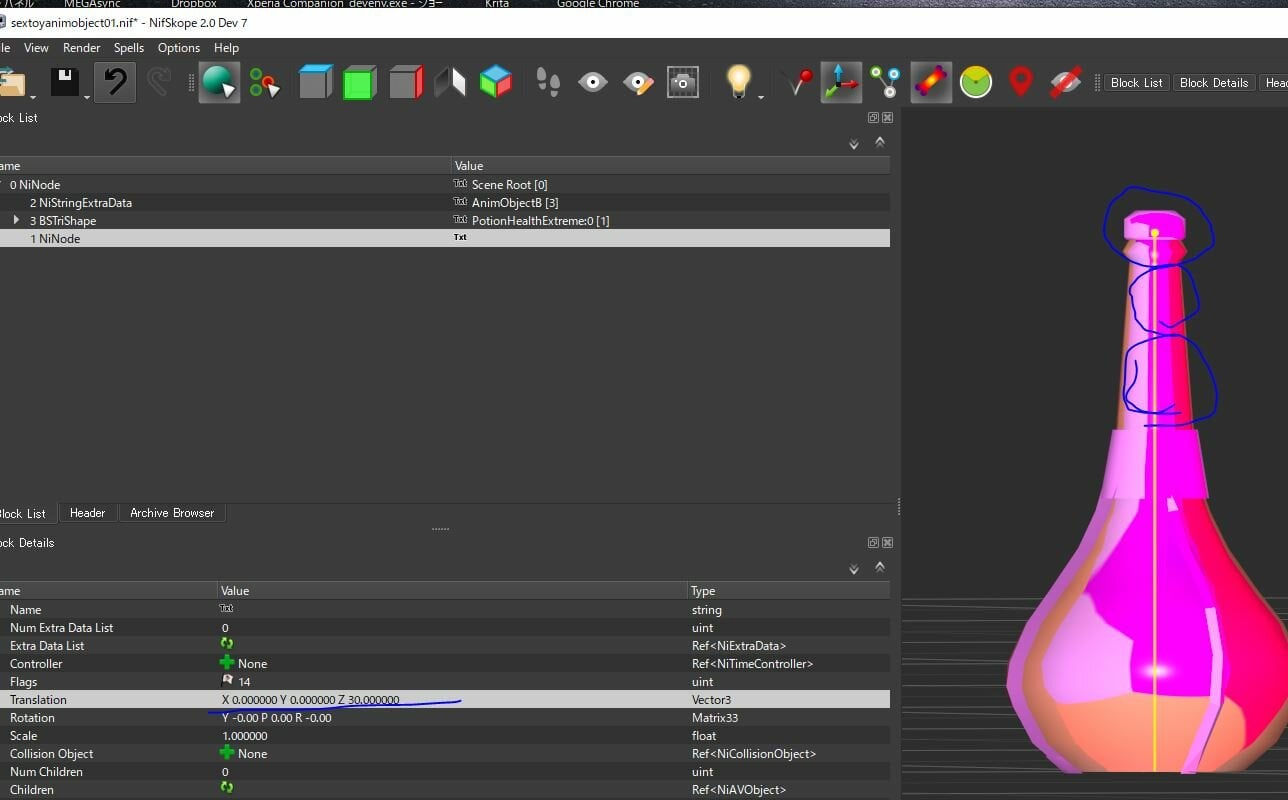Toggle the draw axes tool
Screen dimensions: 1288x800
[x=841, y=82]
